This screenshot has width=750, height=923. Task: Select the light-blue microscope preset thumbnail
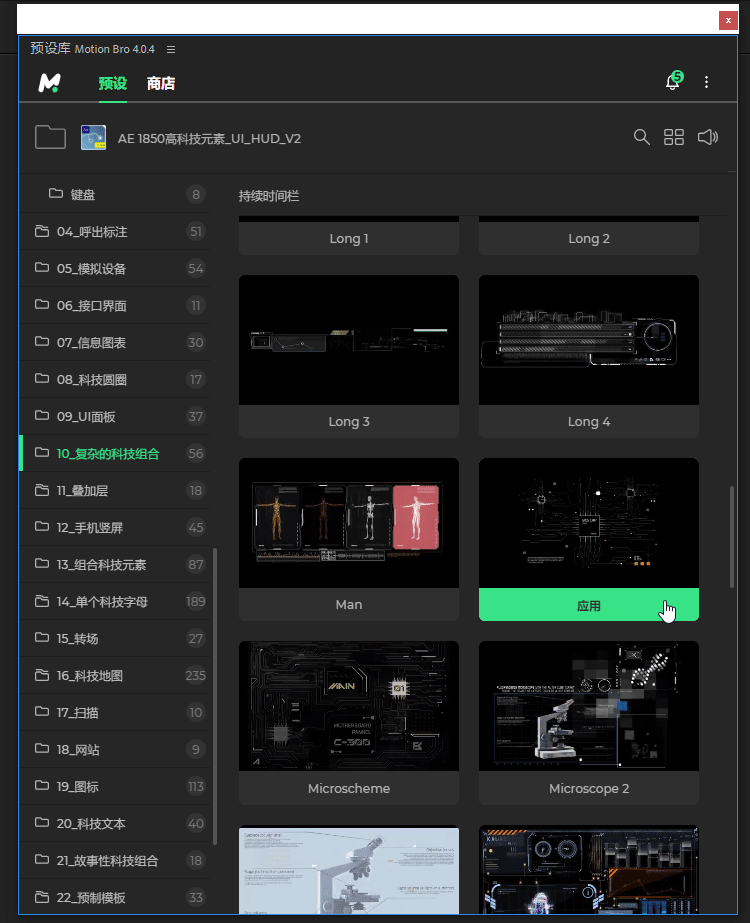click(x=349, y=870)
